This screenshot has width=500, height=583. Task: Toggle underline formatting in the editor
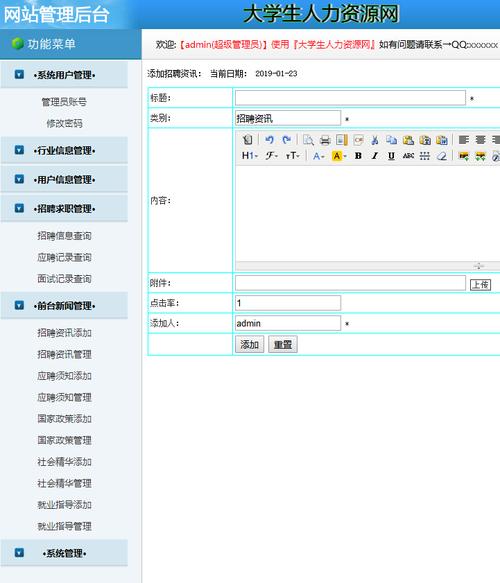point(391,156)
